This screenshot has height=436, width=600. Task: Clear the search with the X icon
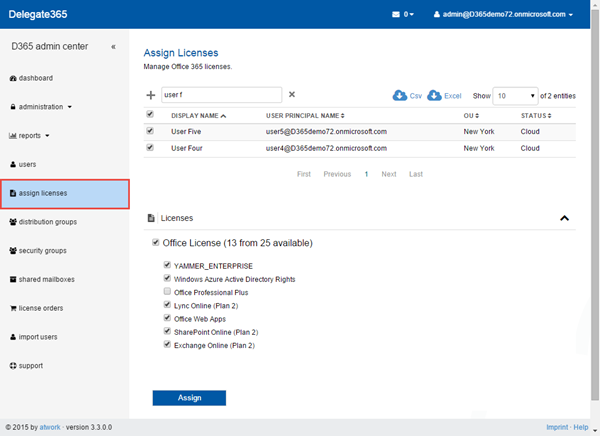292,95
